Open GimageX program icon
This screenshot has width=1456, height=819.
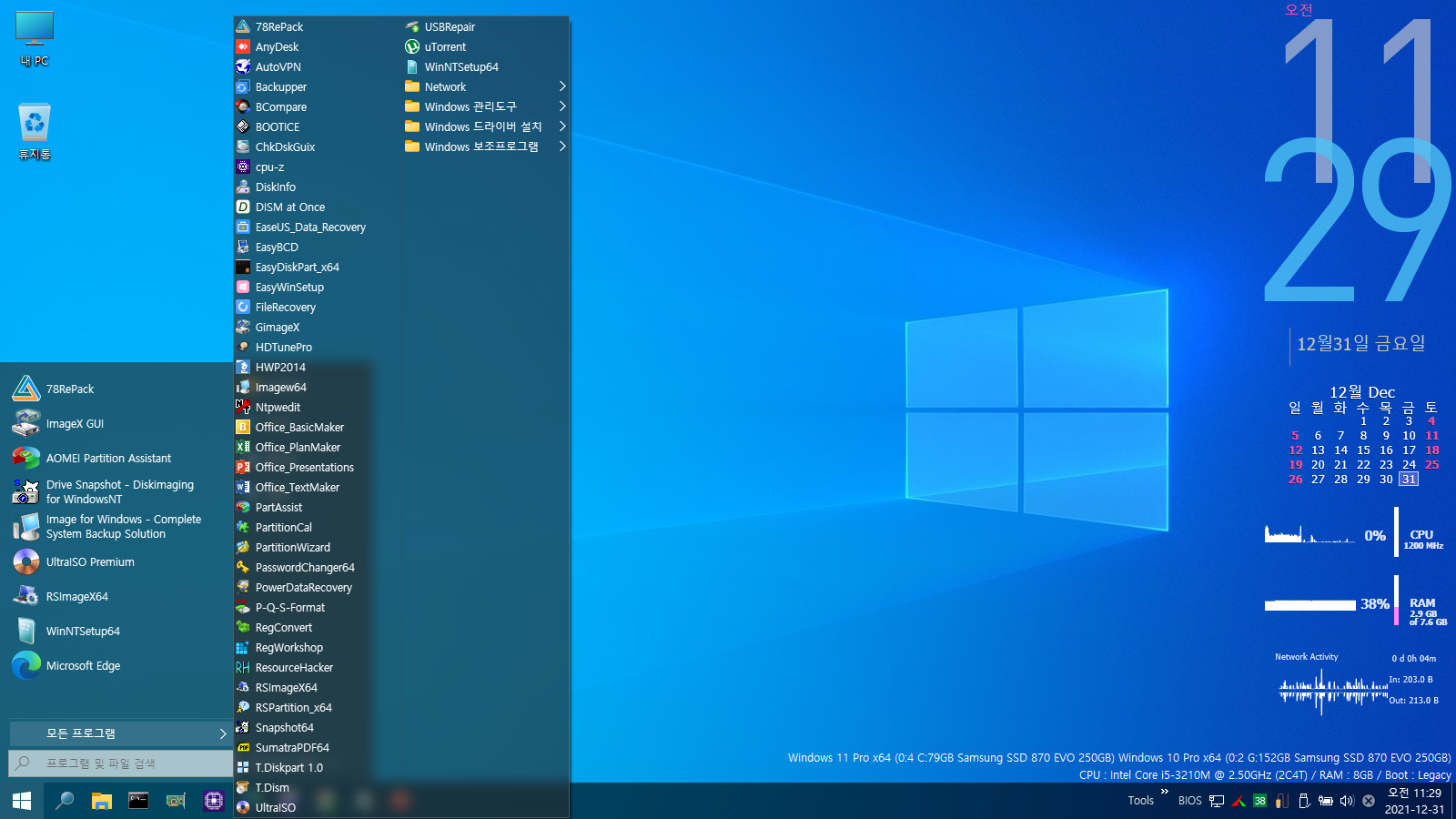pyautogui.click(x=243, y=327)
